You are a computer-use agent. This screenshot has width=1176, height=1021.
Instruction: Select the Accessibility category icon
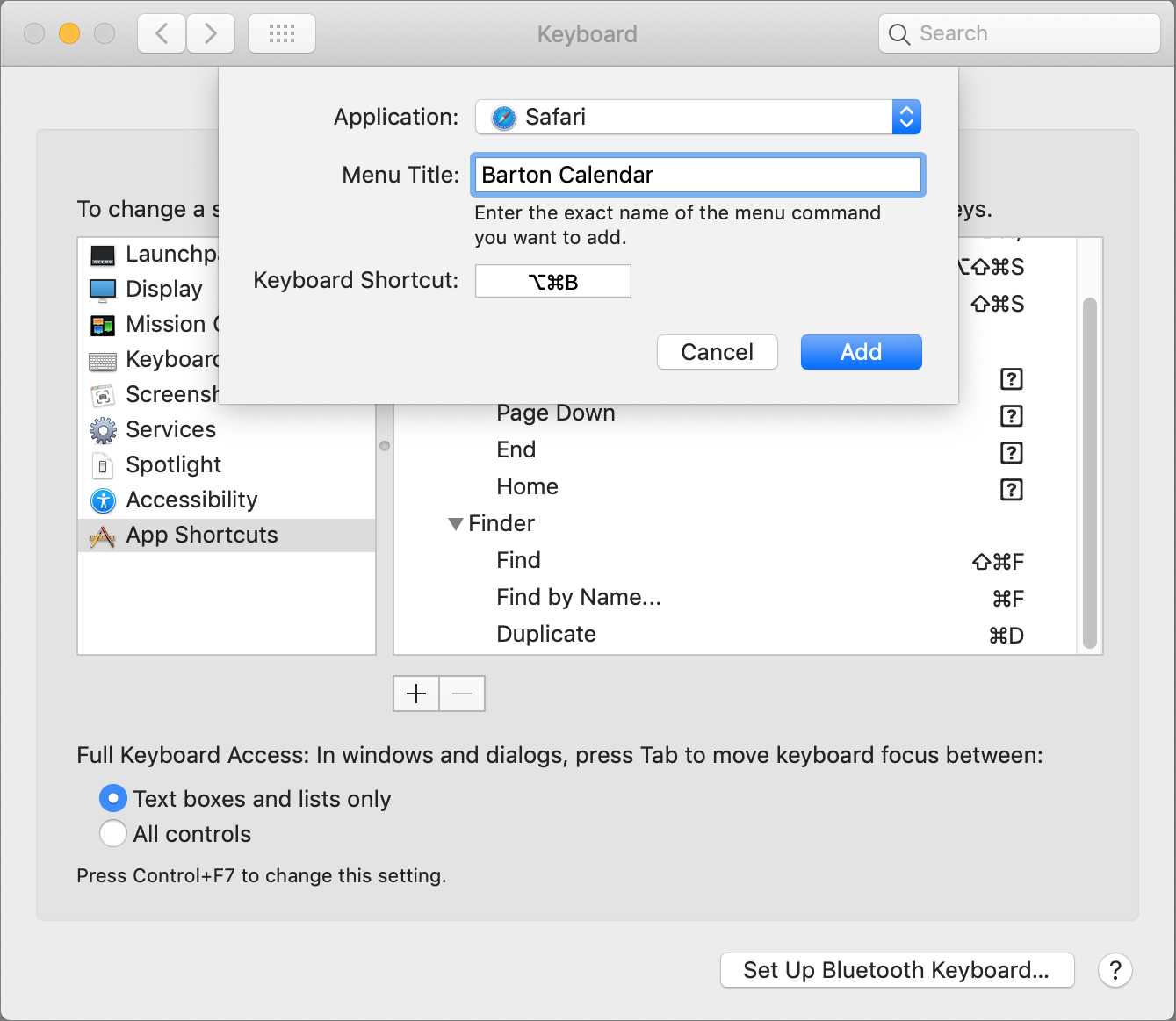[x=103, y=500]
